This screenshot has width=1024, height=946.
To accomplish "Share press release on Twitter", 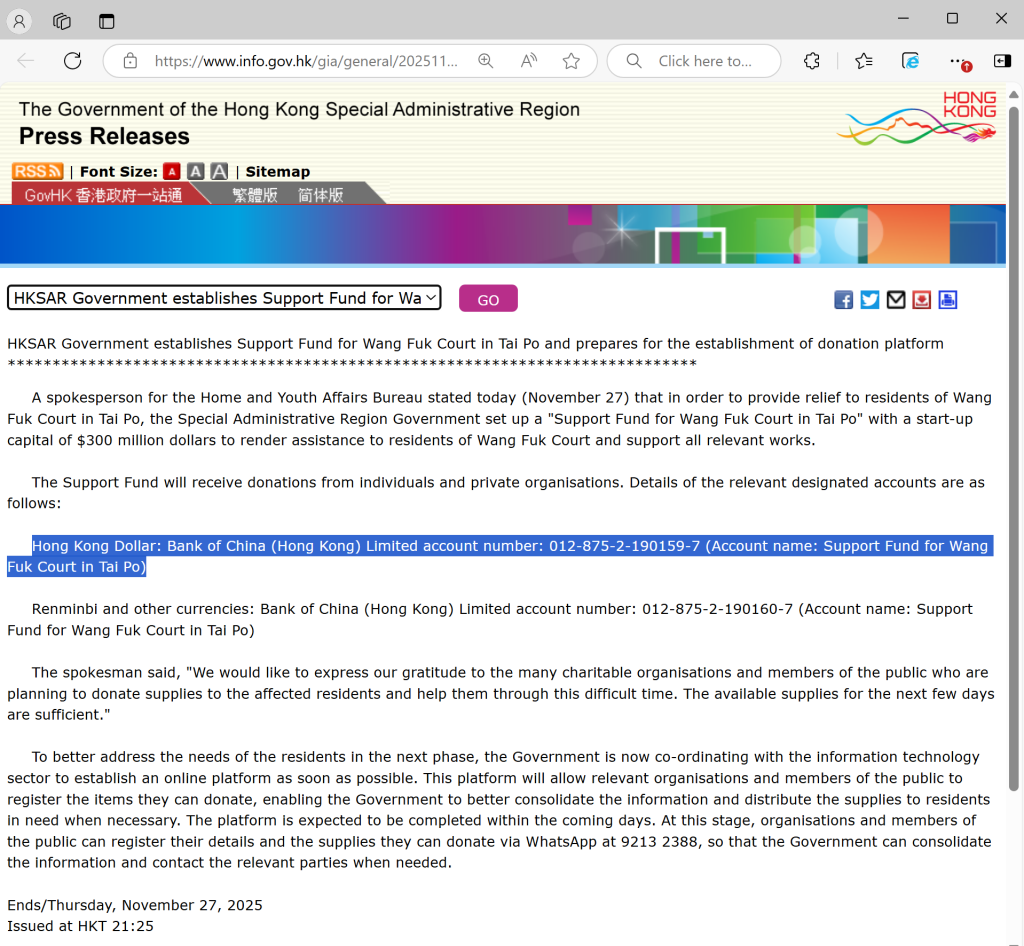I will 869,299.
